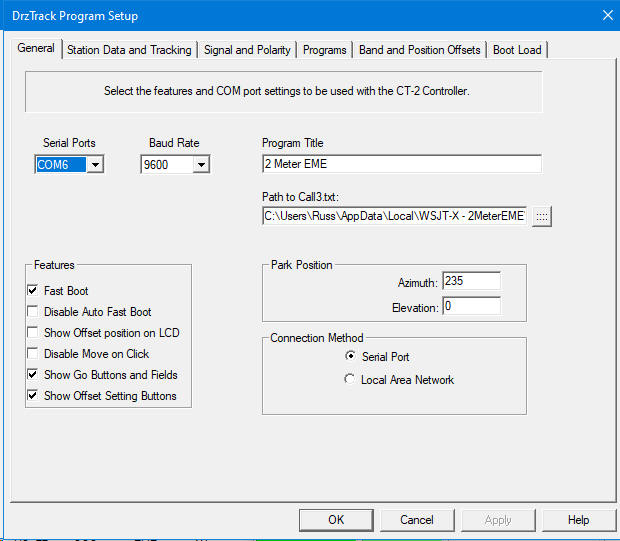Click the Program Title text field

[400, 164]
